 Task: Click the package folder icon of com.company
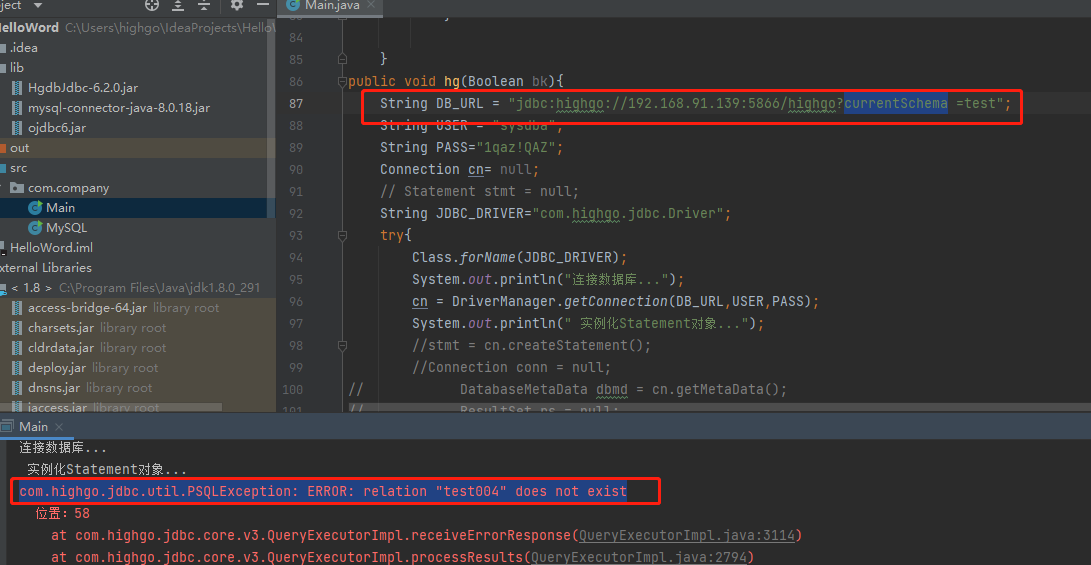pos(17,188)
